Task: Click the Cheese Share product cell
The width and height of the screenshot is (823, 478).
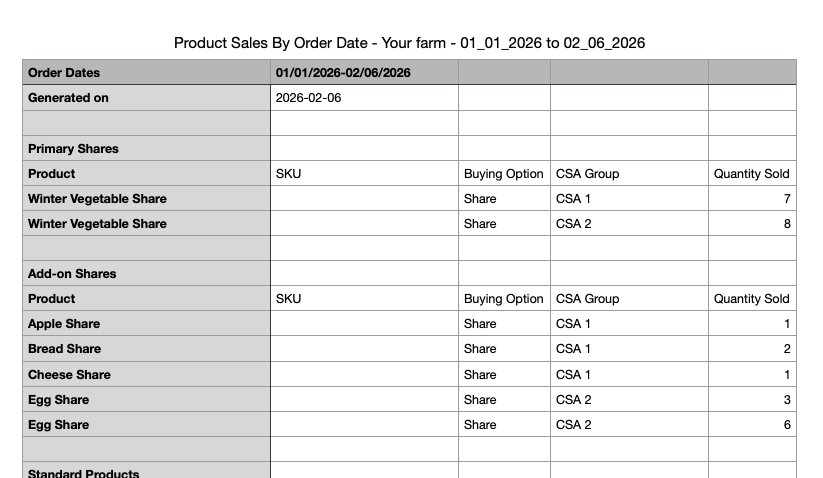Action: (x=69, y=375)
